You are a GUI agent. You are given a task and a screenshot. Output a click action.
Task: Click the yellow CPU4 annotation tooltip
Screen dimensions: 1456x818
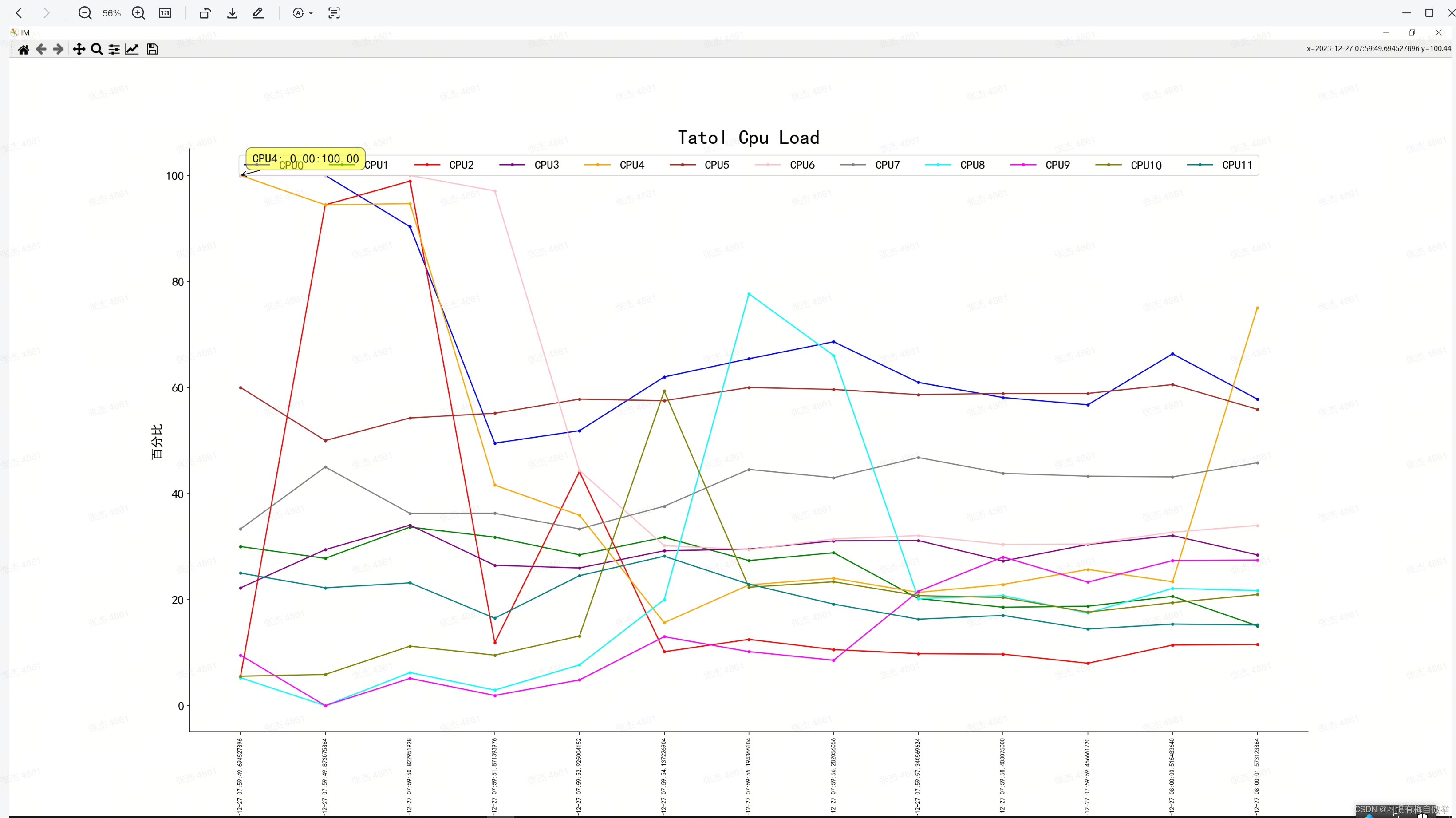(x=305, y=158)
